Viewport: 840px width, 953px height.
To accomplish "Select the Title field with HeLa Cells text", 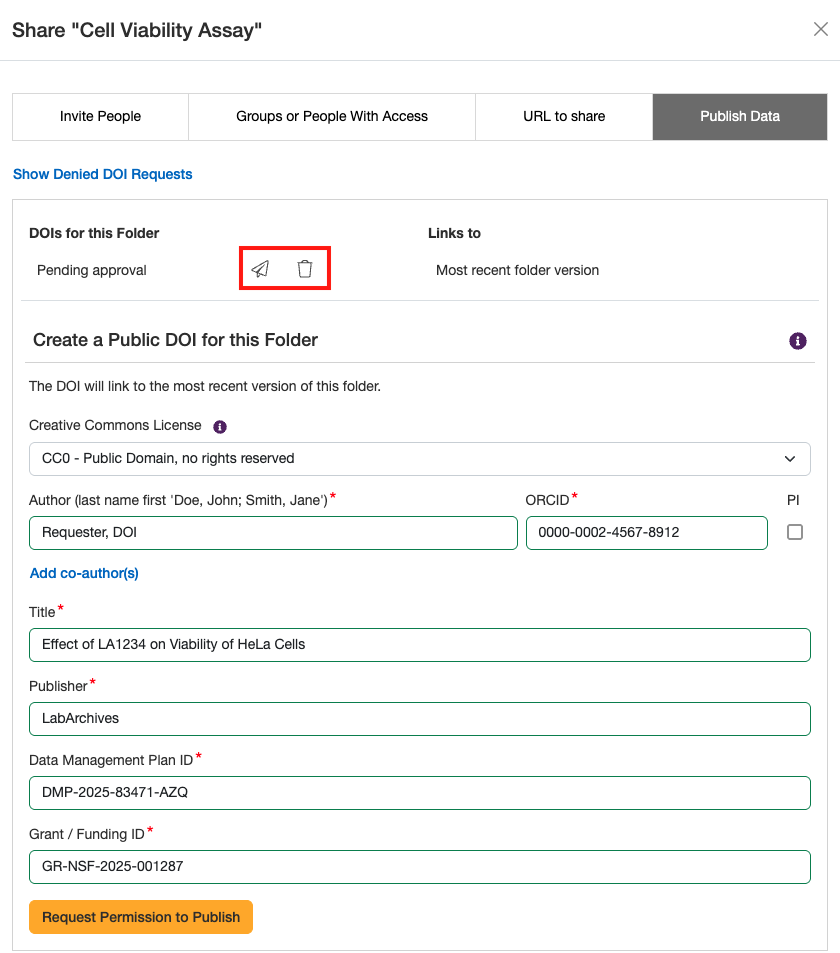I will (x=420, y=644).
